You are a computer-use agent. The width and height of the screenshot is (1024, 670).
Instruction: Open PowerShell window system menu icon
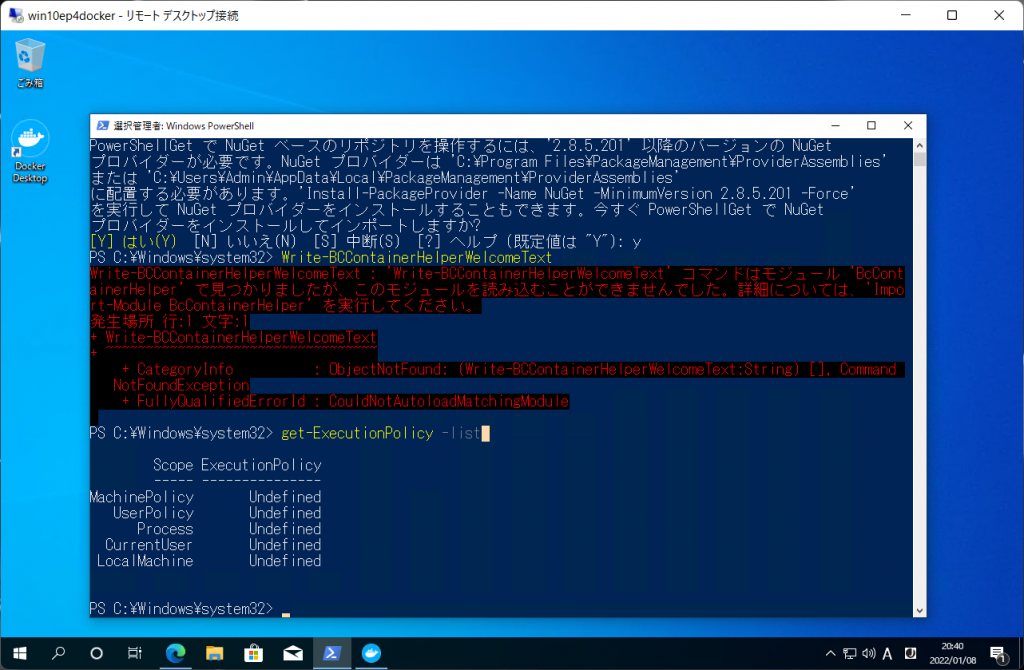point(103,125)
